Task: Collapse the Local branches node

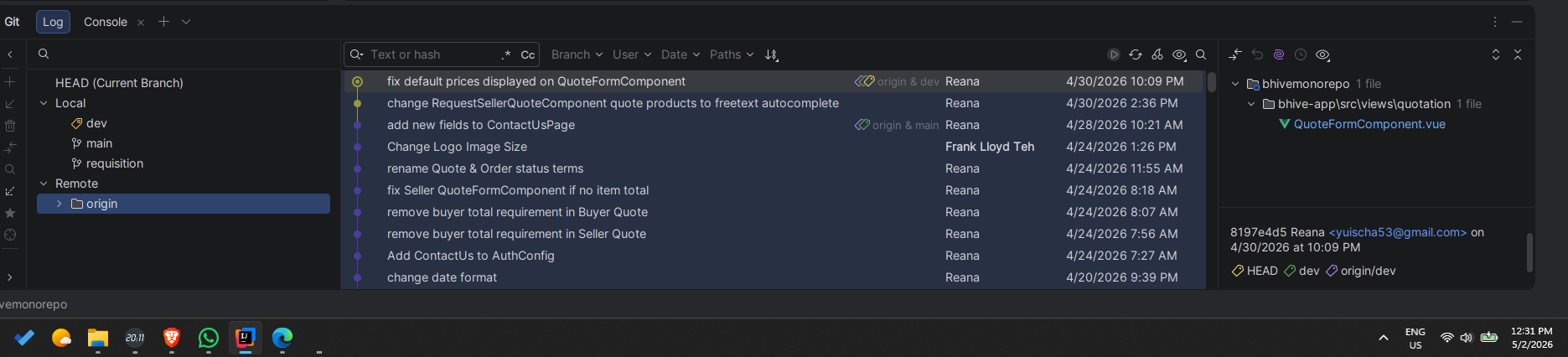Action: click(44, 103)
